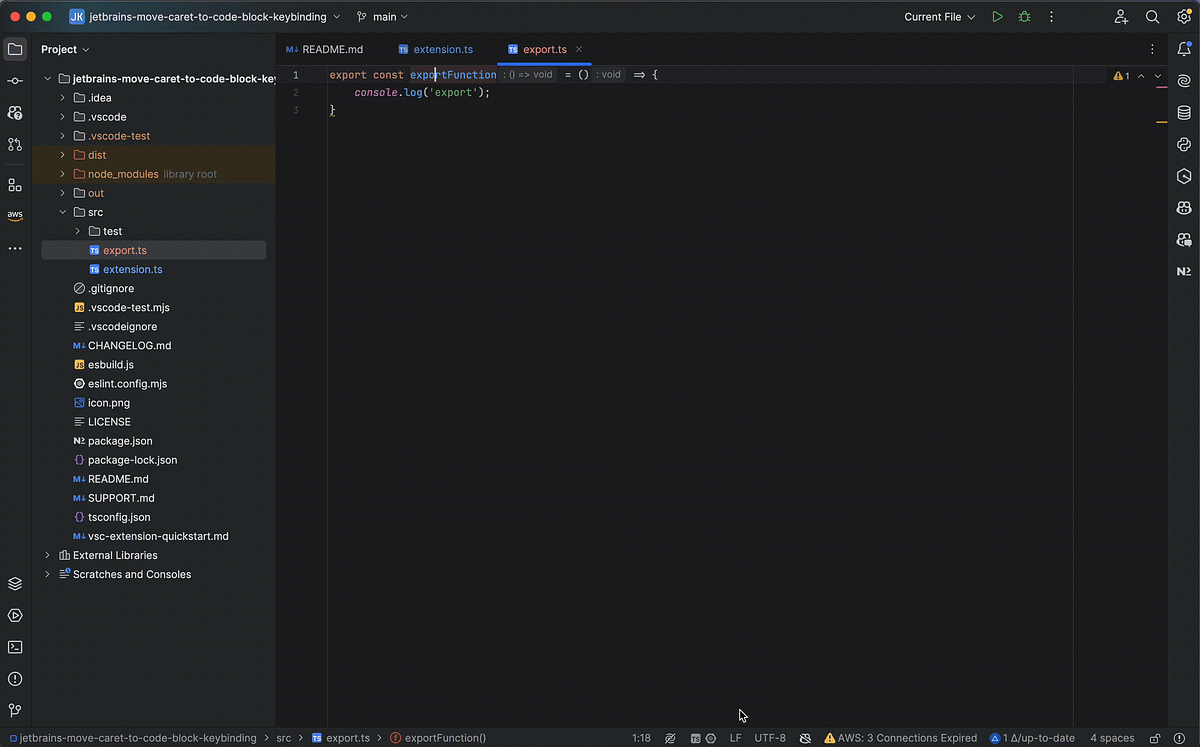The image size is (1200, 747).
Task: Switch to the extension.ts tab
Action: click(x=442, y=48)
